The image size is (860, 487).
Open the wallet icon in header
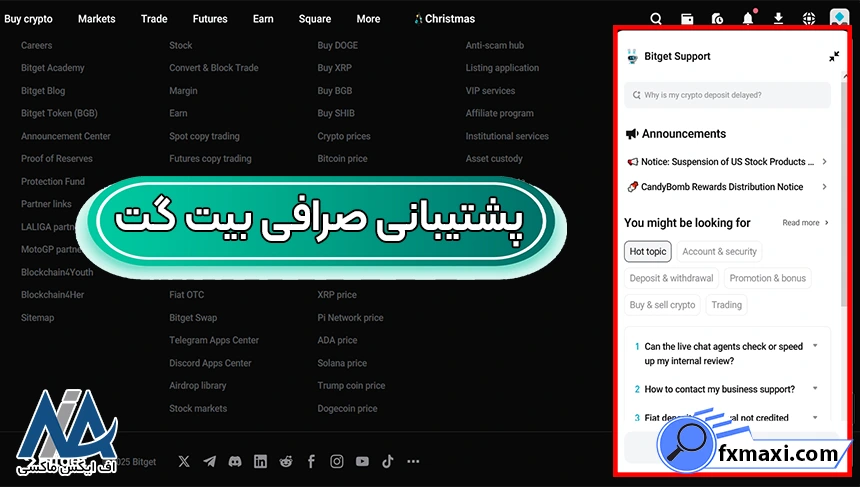click(x=687, y=19)
